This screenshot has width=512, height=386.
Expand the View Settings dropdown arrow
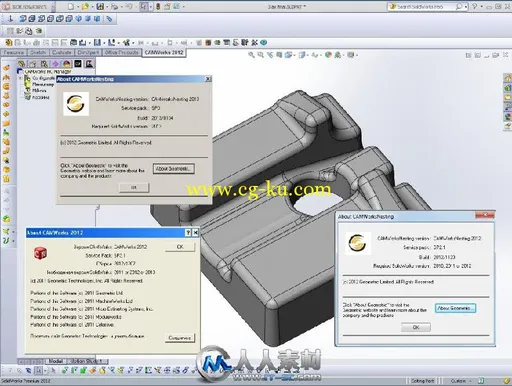pos(356,55)
